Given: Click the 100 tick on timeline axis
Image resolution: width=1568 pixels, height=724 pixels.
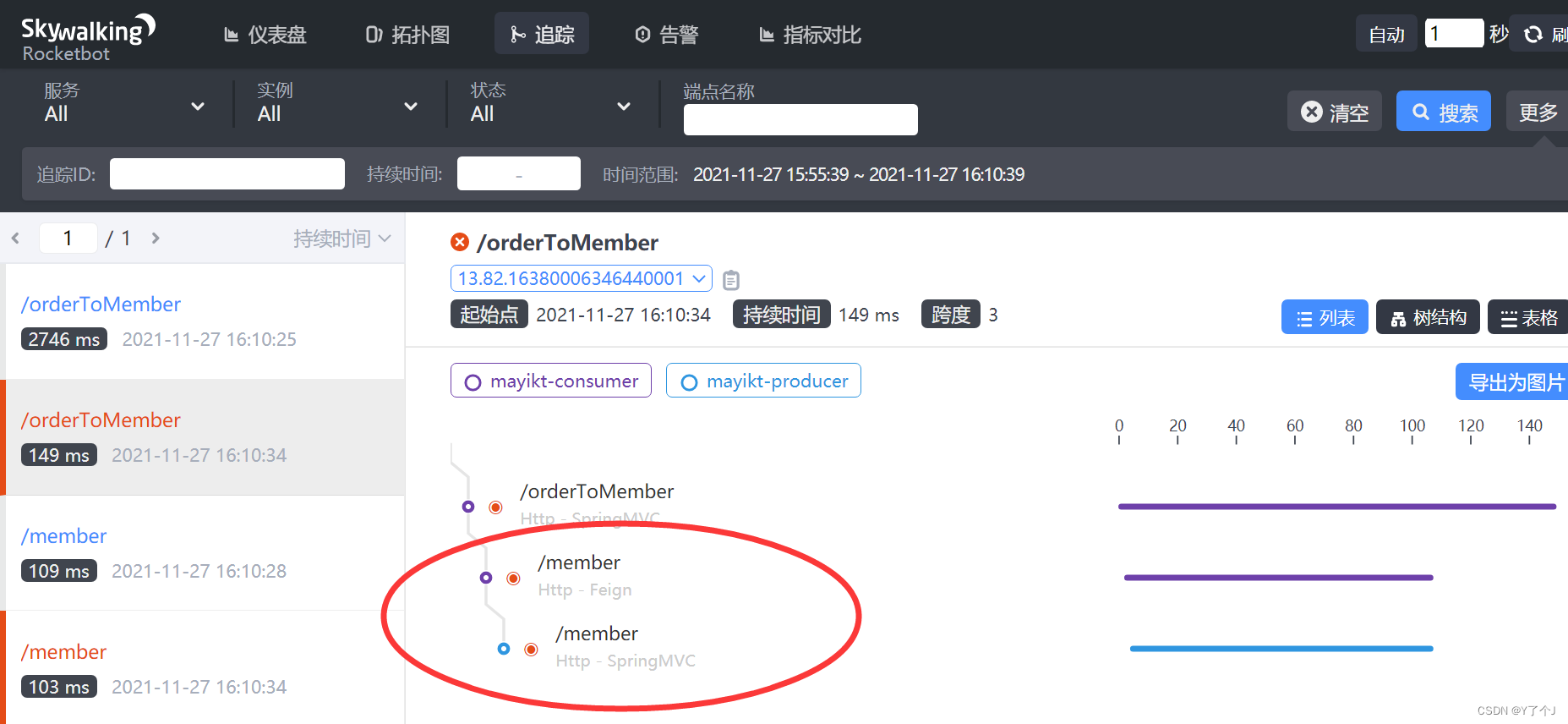Looking at the screenshot, I should [1412, 430].
